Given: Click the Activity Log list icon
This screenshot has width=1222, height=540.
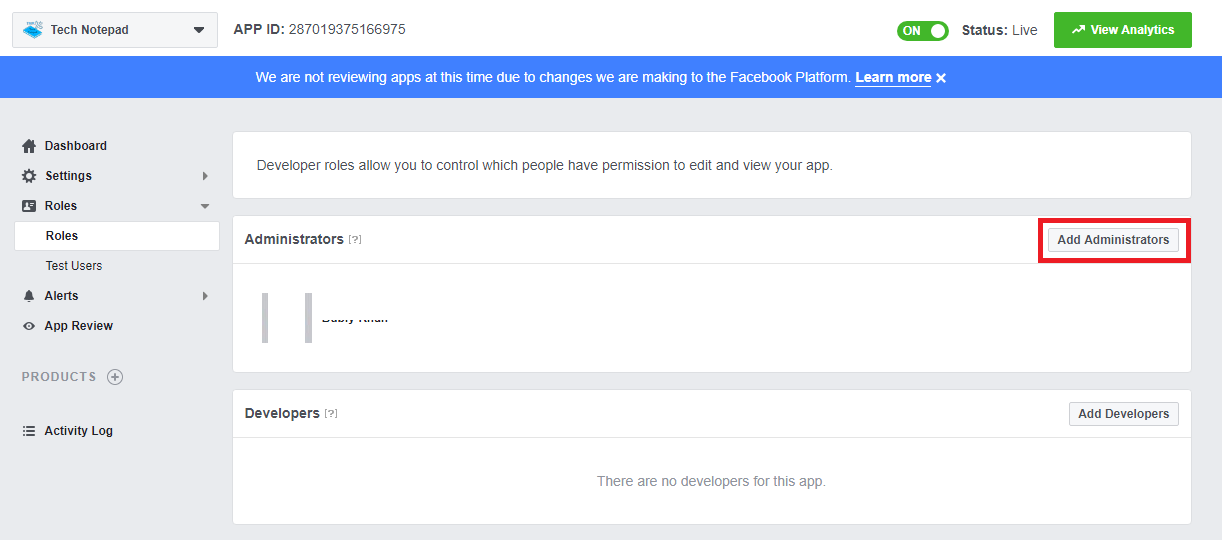Looking at the screenshot, I should (29, 431).
